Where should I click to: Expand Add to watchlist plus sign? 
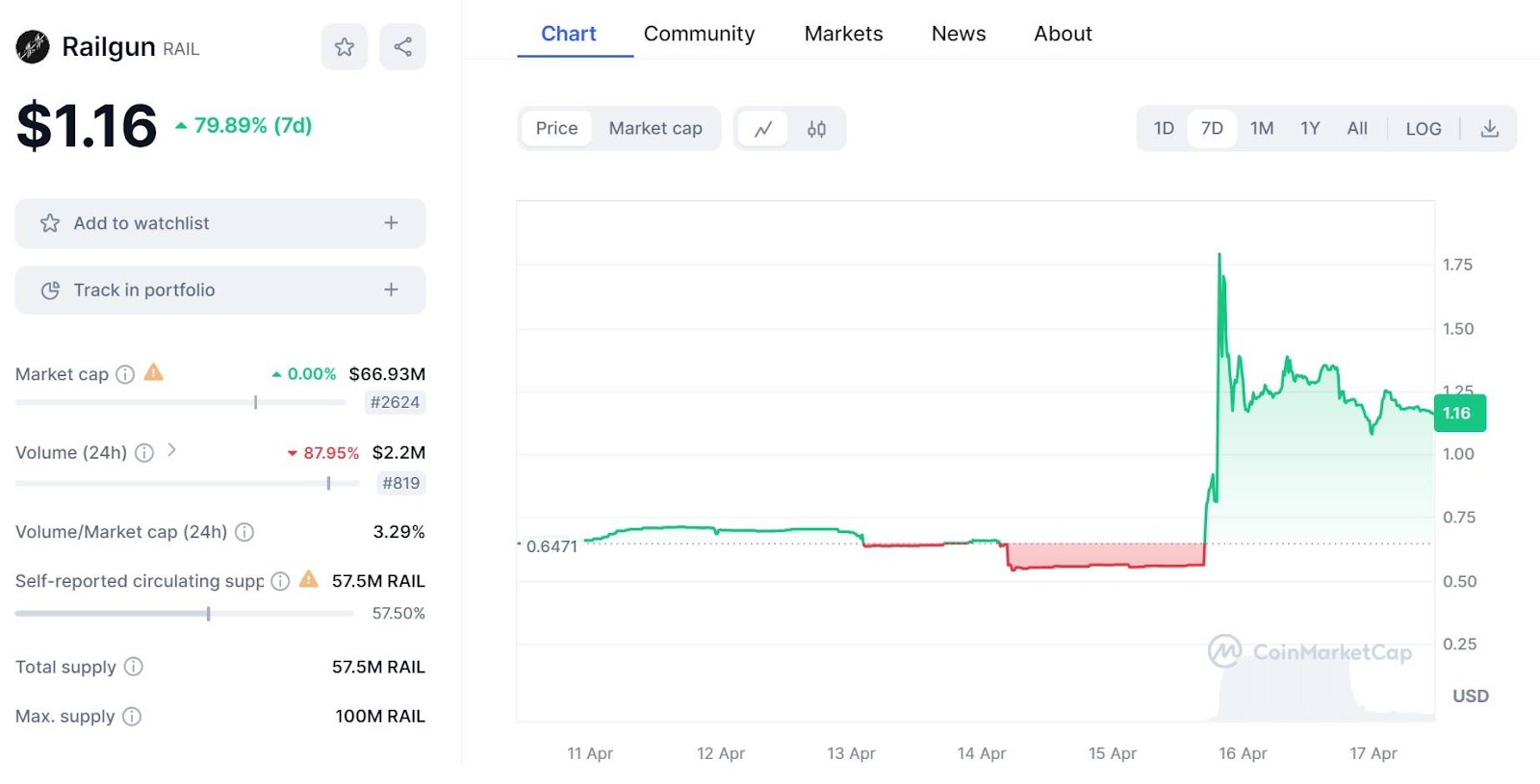point(391,223)
